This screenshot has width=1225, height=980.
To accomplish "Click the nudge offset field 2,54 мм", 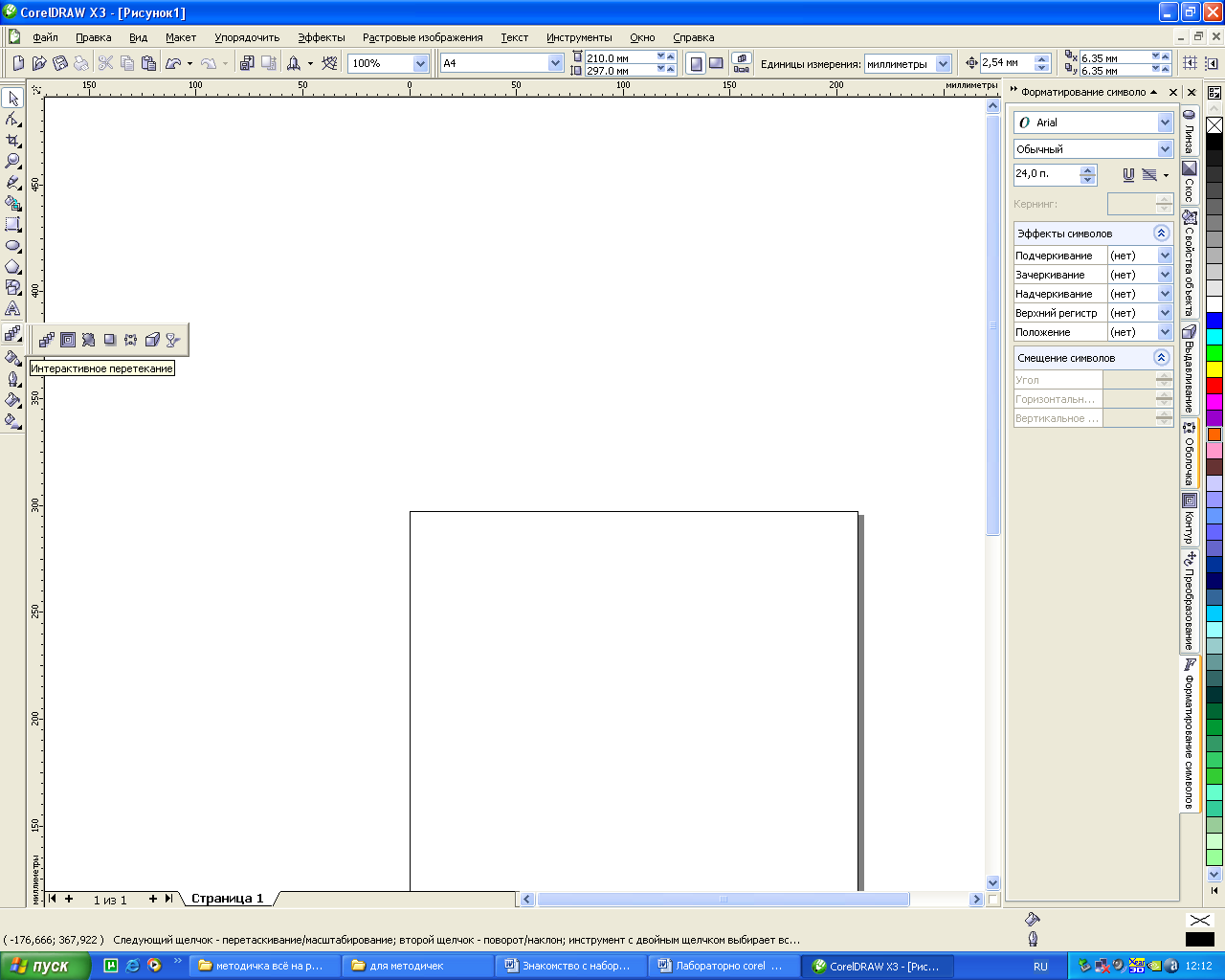I will coord(1007,63).
